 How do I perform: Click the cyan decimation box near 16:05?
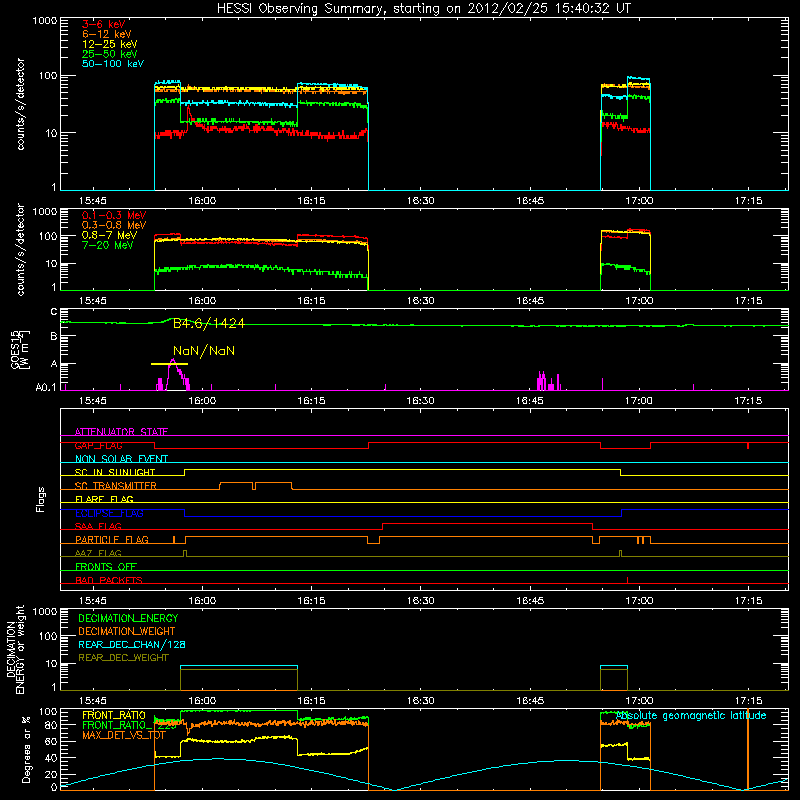239,666
